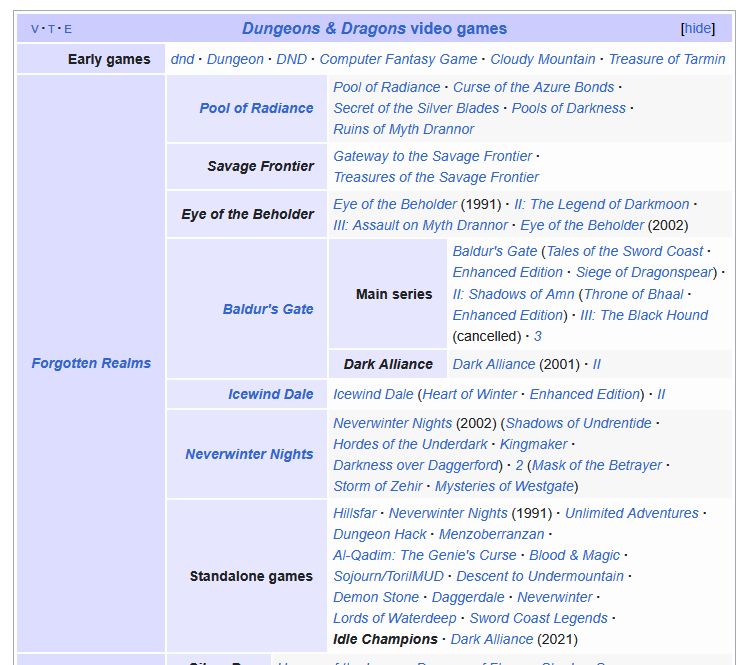Open Hordes of the Underdark link

pyautogui.click(x=410, y=444)
